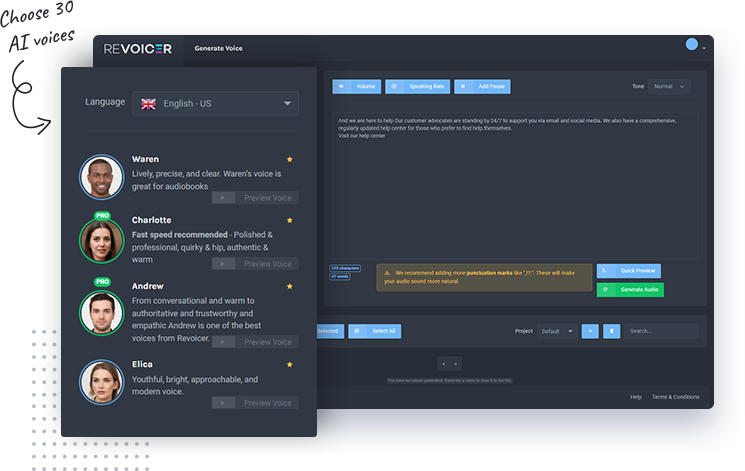Toggle the favorite star for Charlotte

(x=290, y=220)
